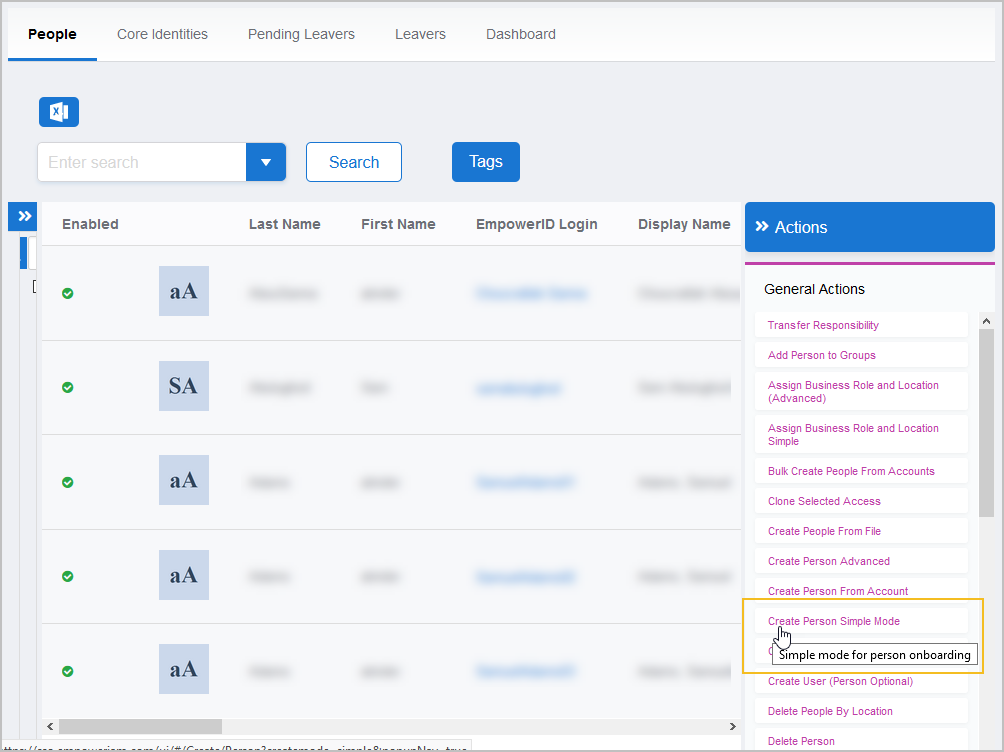This screenshot has height=752, width=1004.
Task: Click Bulk Create People From Accounts
Action: [851, 471]
